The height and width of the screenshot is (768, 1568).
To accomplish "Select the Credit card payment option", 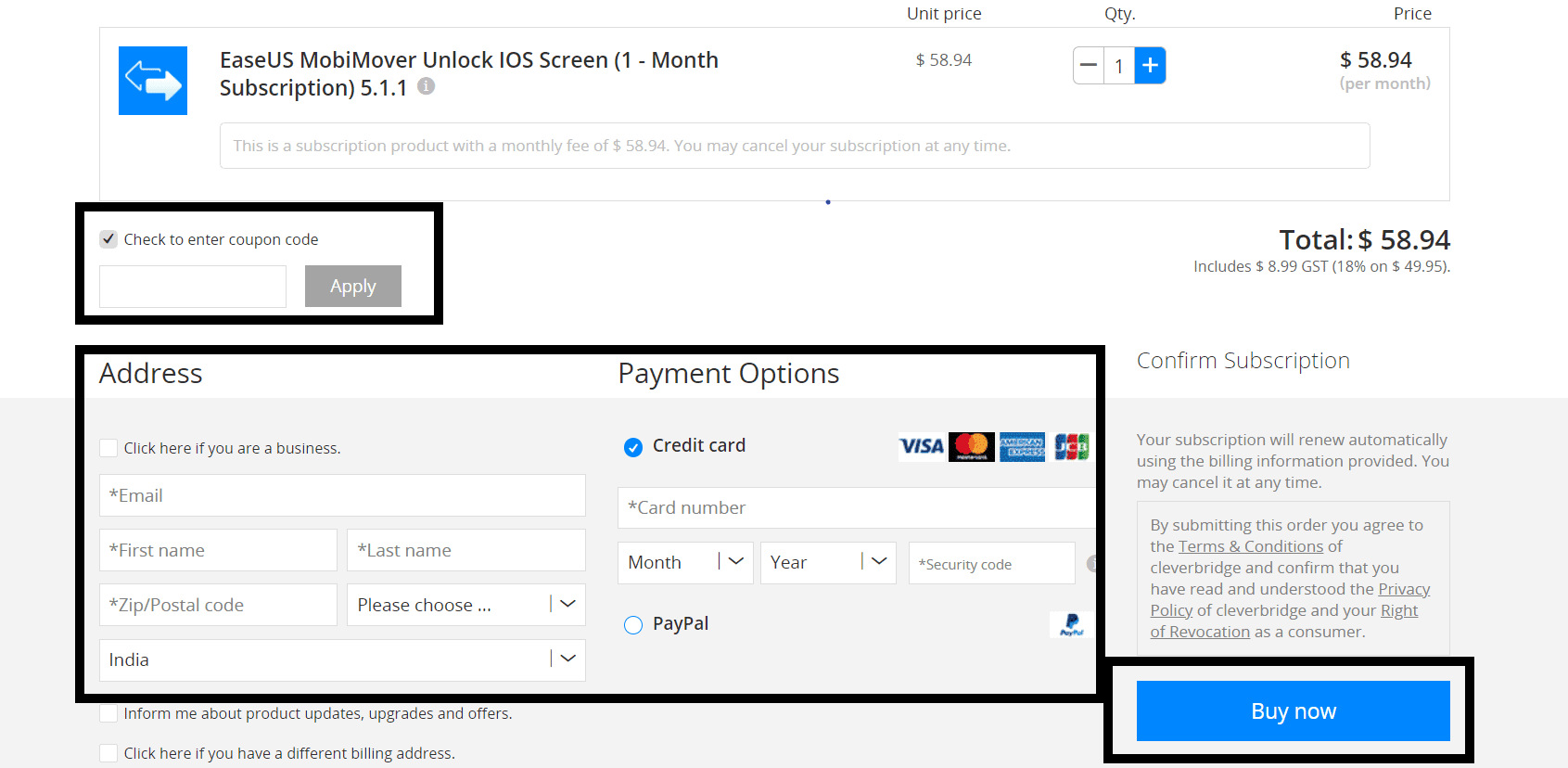I will coord(633,447).
